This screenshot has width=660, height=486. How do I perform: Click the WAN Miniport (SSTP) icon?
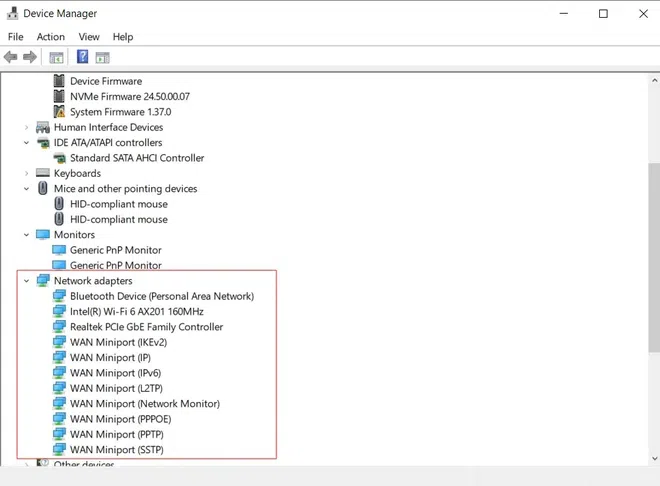tap(59, 449)
